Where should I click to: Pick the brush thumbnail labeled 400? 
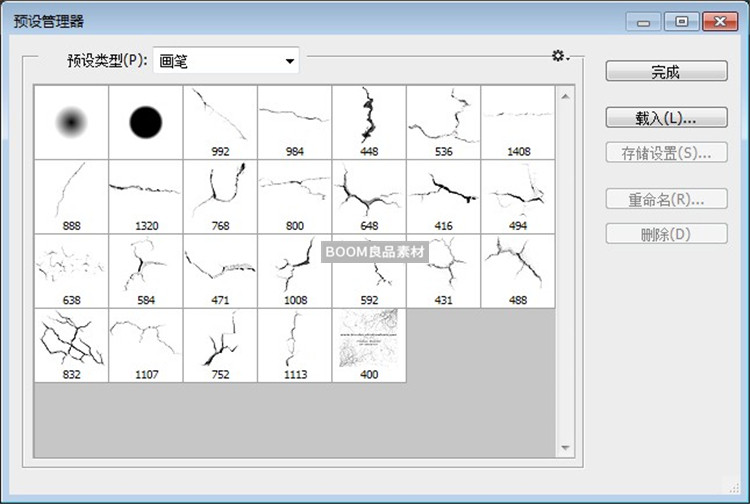tap(369, 345)
